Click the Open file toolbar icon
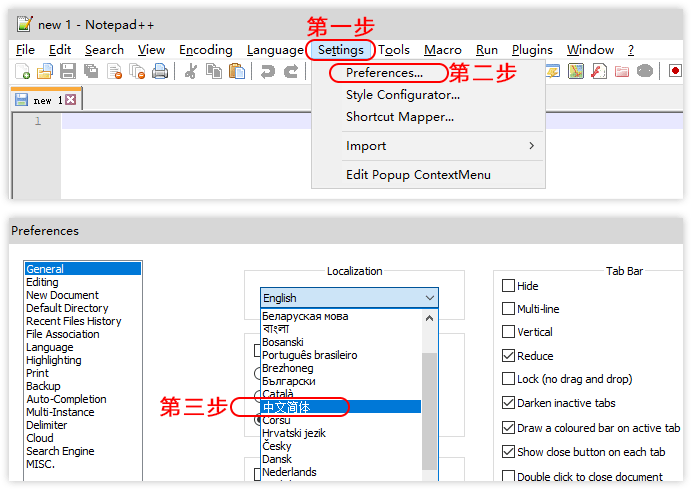Image resolution: width=691 pixels, height=490 pixels. [45, 71]
